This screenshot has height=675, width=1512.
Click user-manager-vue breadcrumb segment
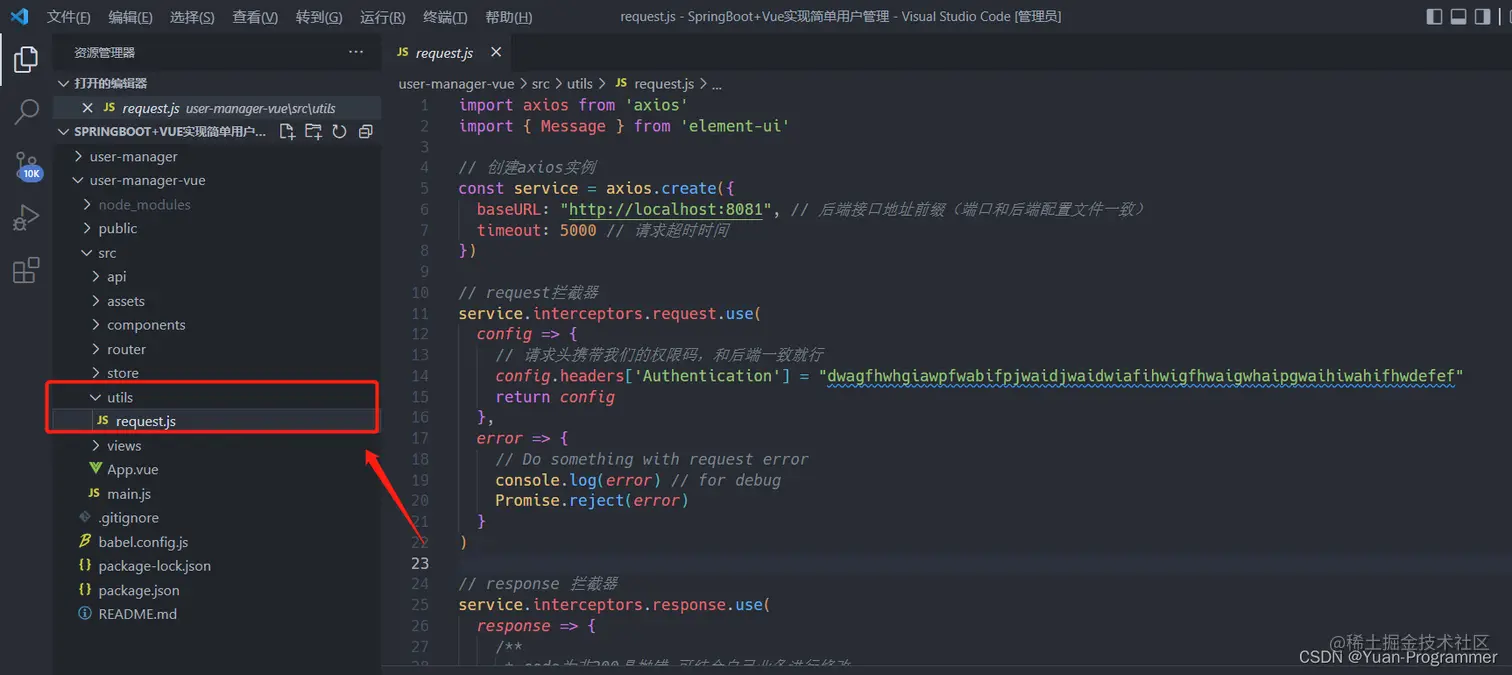(456, 84)
